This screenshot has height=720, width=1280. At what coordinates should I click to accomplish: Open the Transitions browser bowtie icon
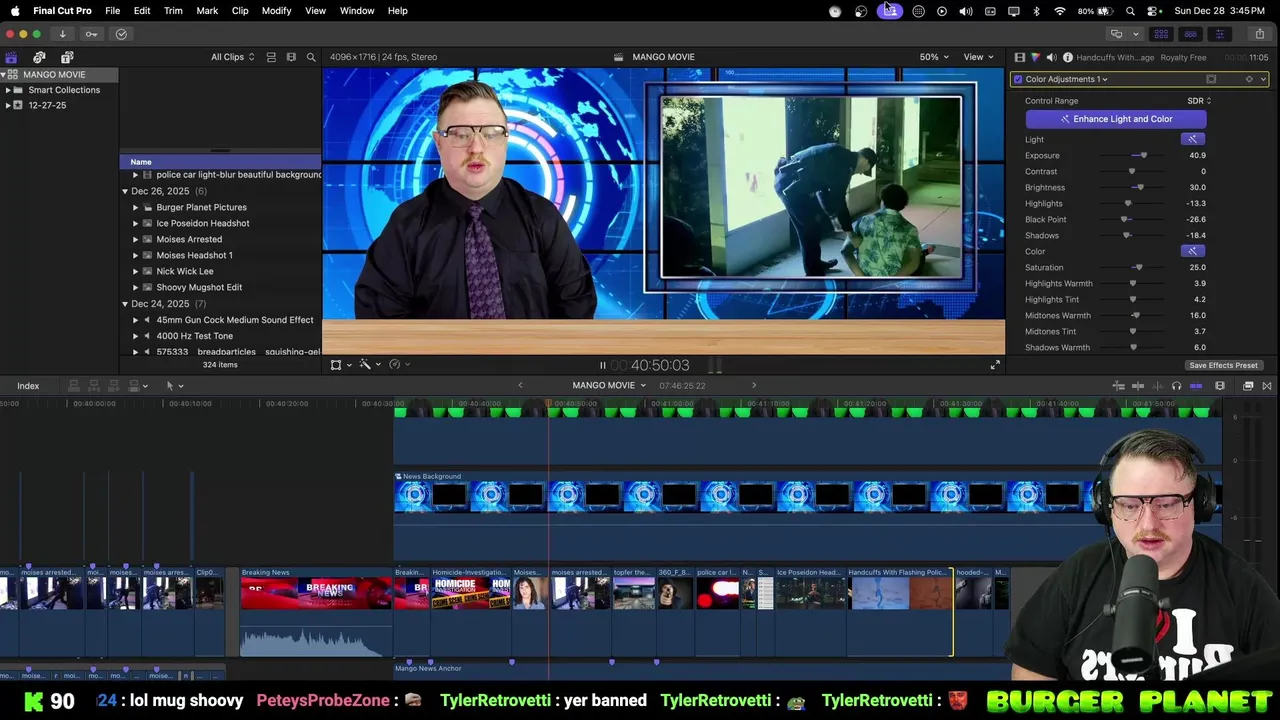pos(1267,385)
